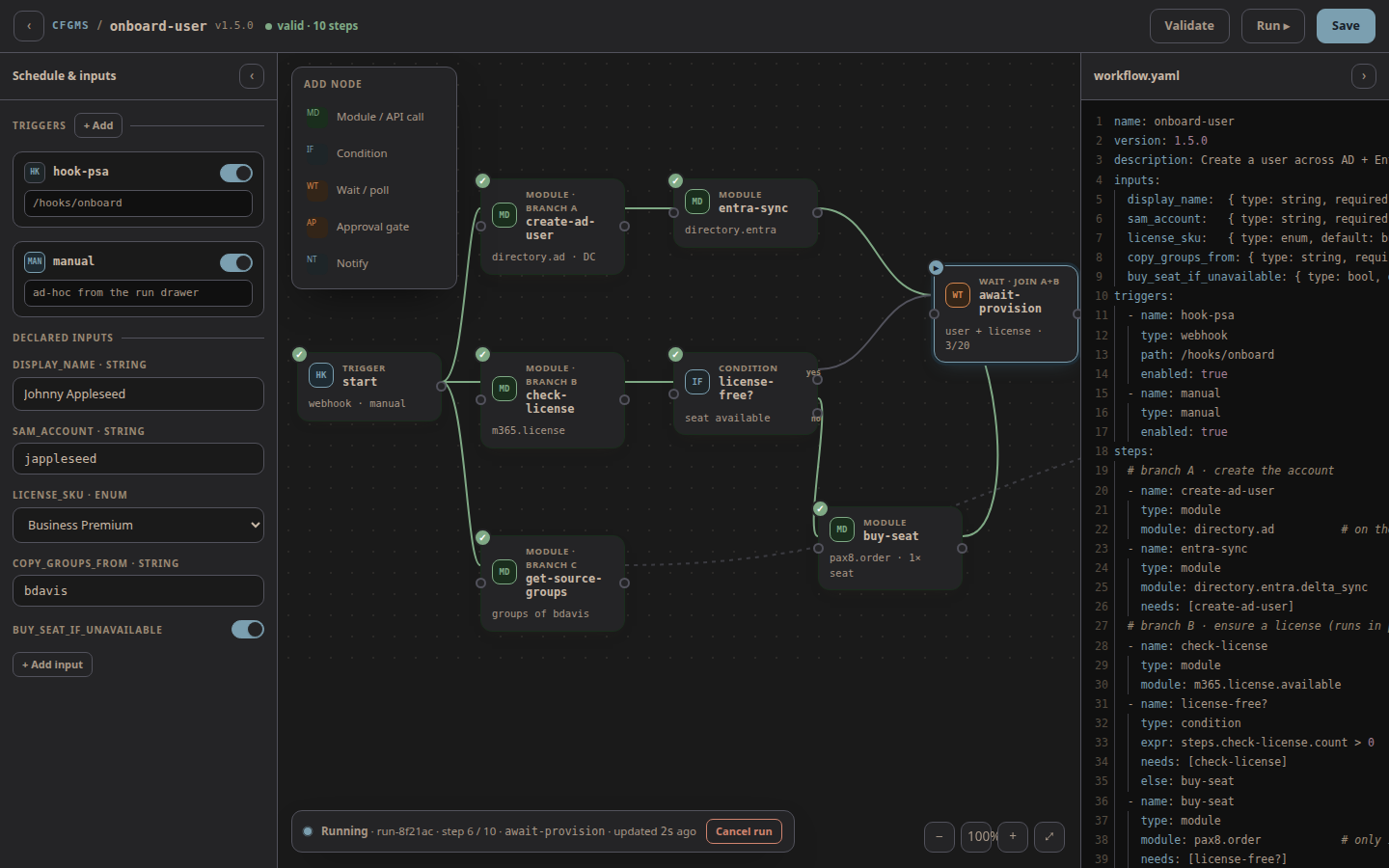1389x868 pixels.
Task: Add a Wait / poll node
Action: pyautogui.click(x=374, y=190)
